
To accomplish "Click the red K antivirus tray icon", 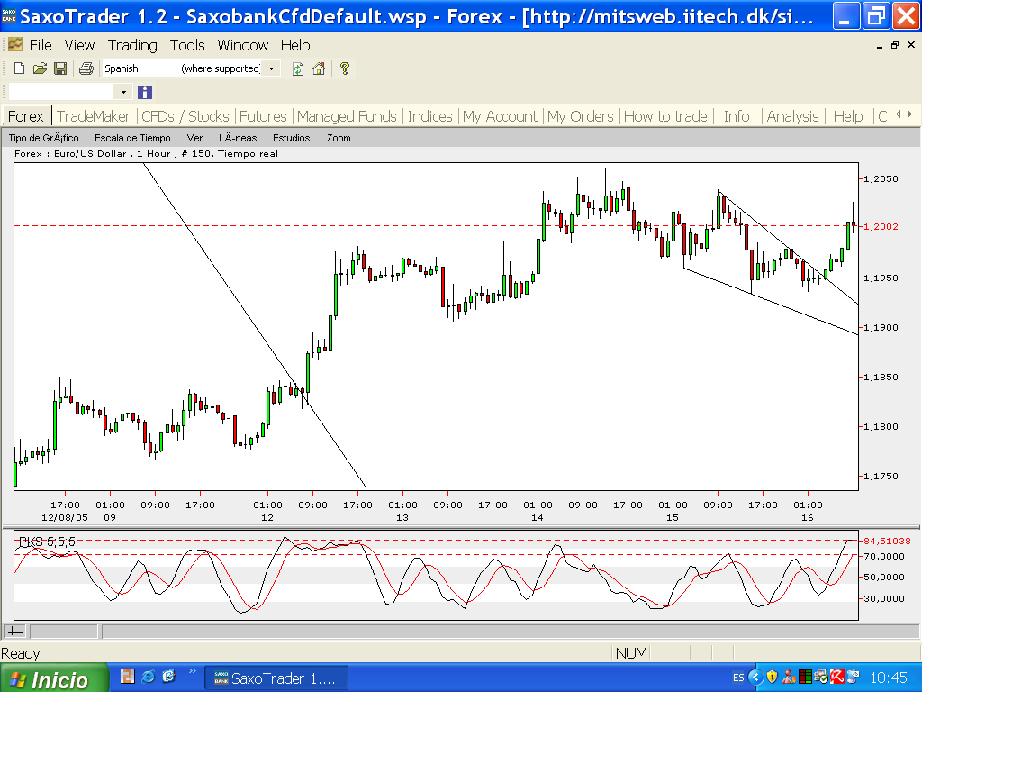I will click(x=837, y=677).
